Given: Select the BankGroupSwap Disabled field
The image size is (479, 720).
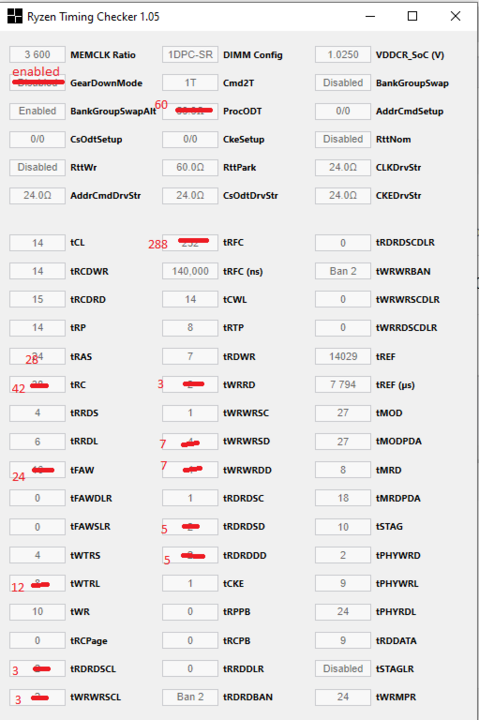Looking at the screenshot, I should click(343, 83).
